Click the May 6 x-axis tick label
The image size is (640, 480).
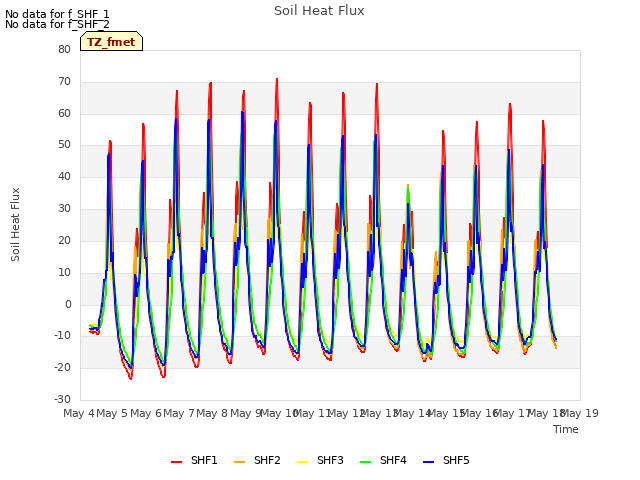[x=146, y=413]
